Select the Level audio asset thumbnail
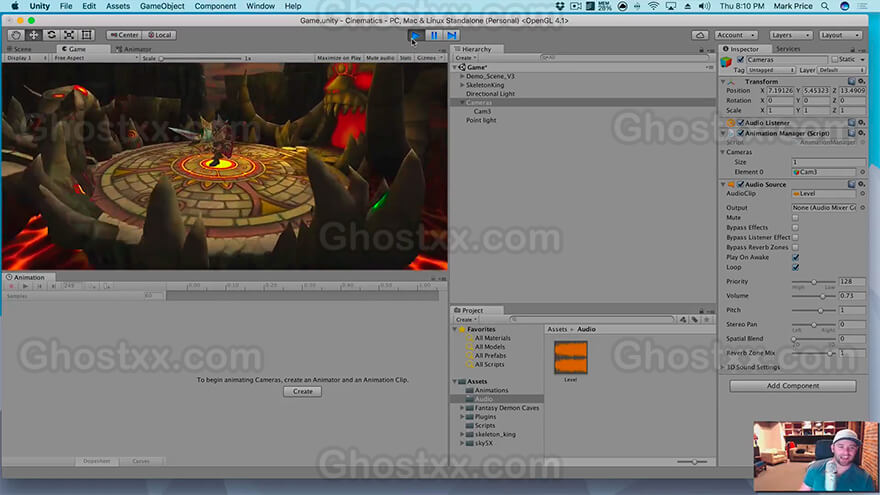The height and width of the screenshot is (495, 880). click(x=570, y=358)
